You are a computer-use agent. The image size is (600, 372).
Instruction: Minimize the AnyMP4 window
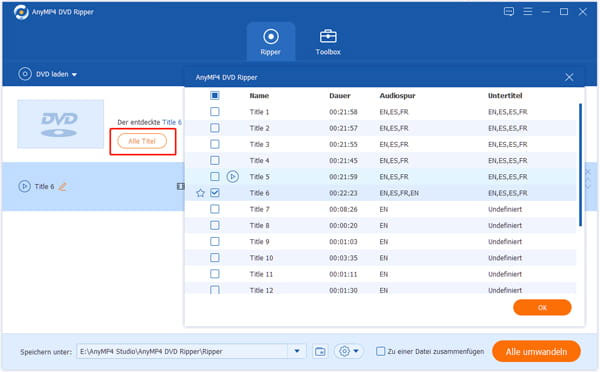tap(546, 12)
